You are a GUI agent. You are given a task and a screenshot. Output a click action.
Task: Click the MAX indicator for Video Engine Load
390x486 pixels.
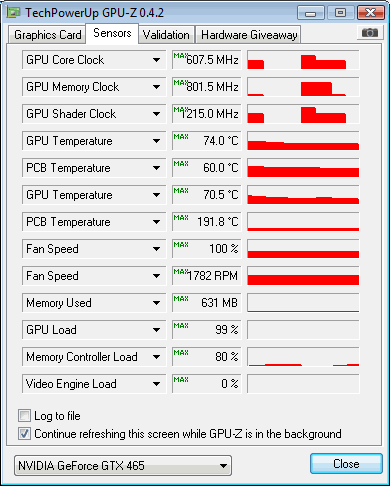pos(181,380)
